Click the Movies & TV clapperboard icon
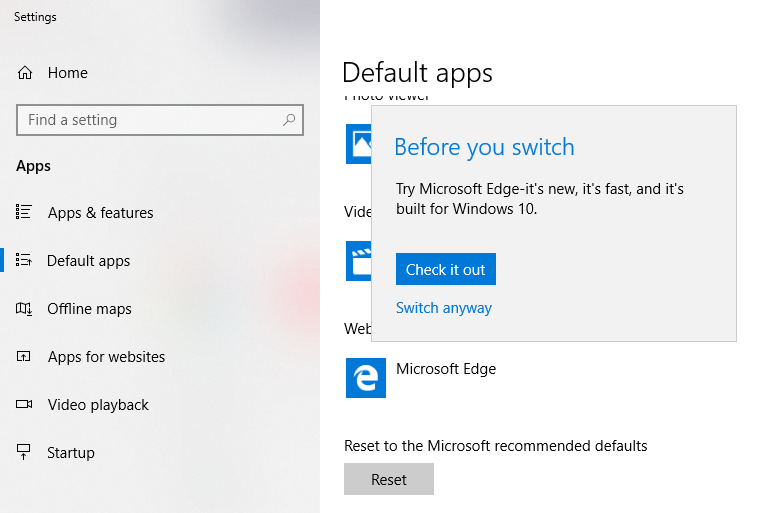Screen dimensions: 758x513 point(358,261)
